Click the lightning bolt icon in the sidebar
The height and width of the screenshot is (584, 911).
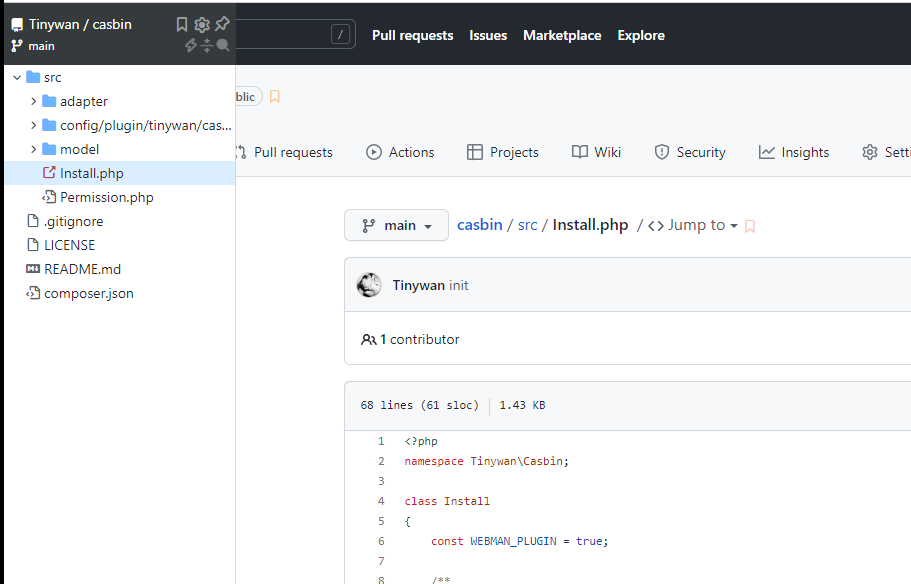(x=191, y=45)
